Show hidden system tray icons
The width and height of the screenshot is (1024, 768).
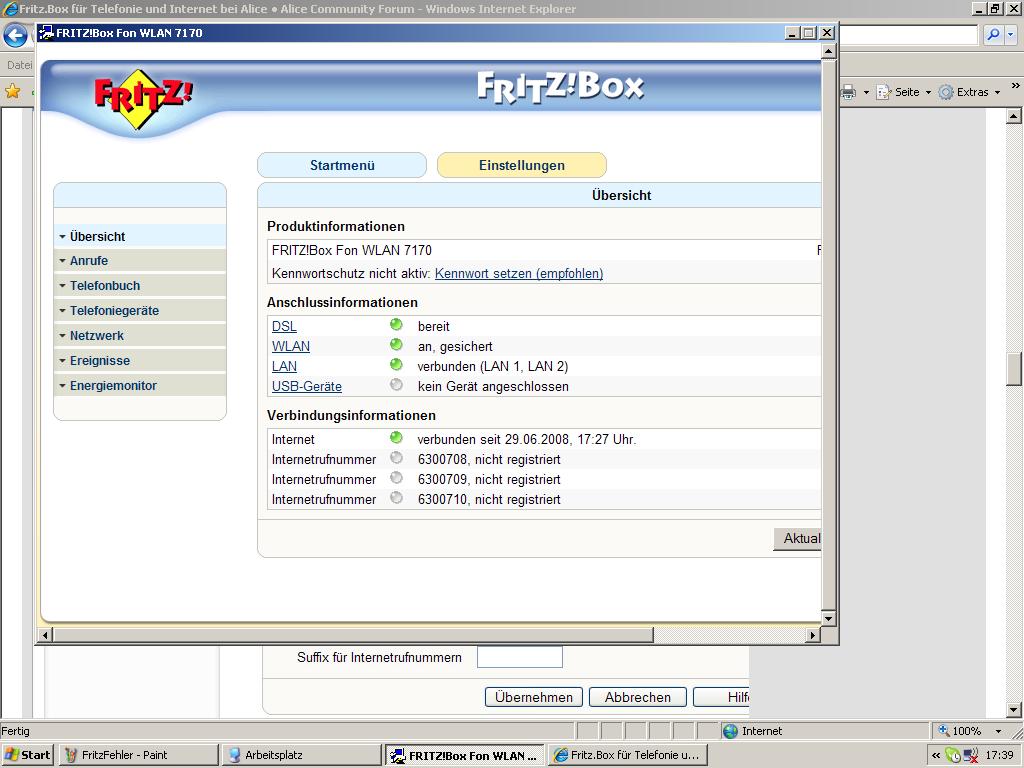[x=936, y=755]
